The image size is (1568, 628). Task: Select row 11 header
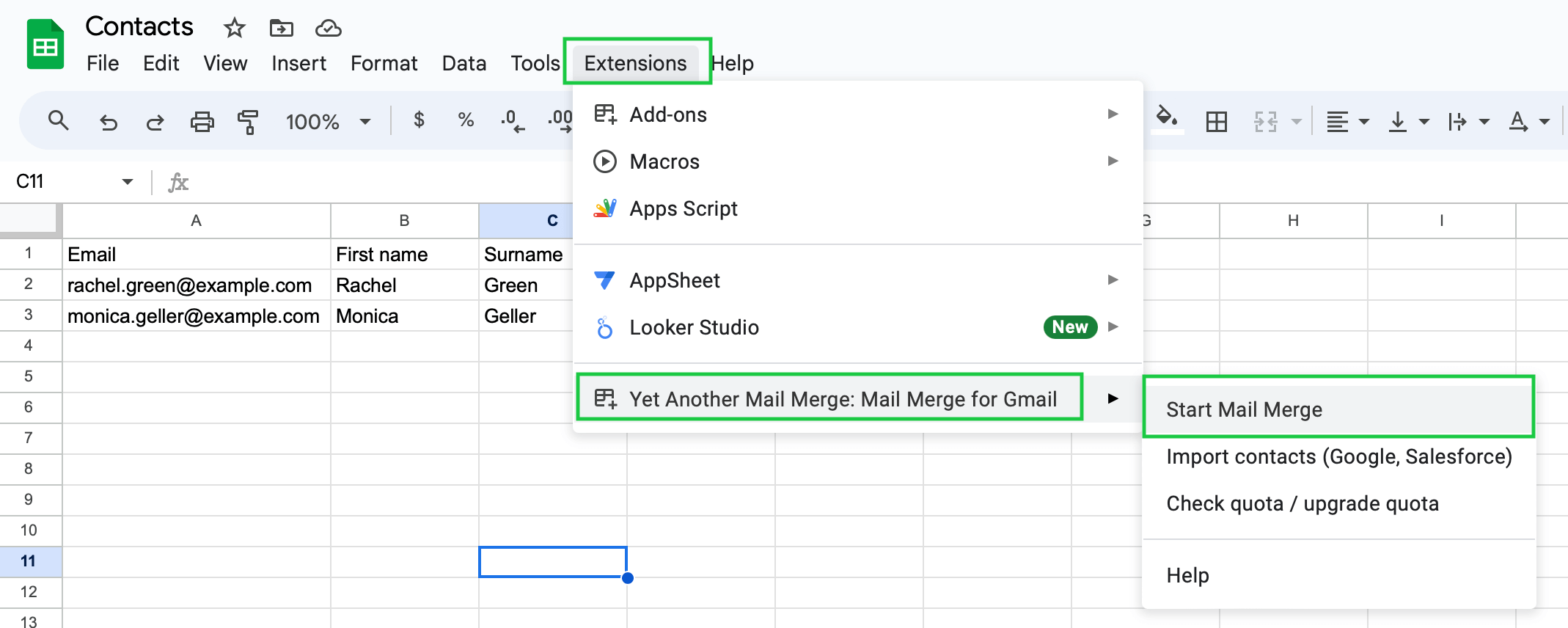pos(29,561)
